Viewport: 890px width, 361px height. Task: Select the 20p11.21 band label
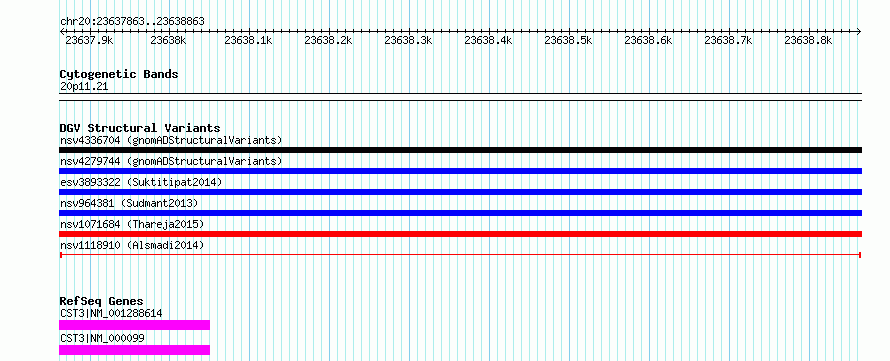[x=83, y=87]
